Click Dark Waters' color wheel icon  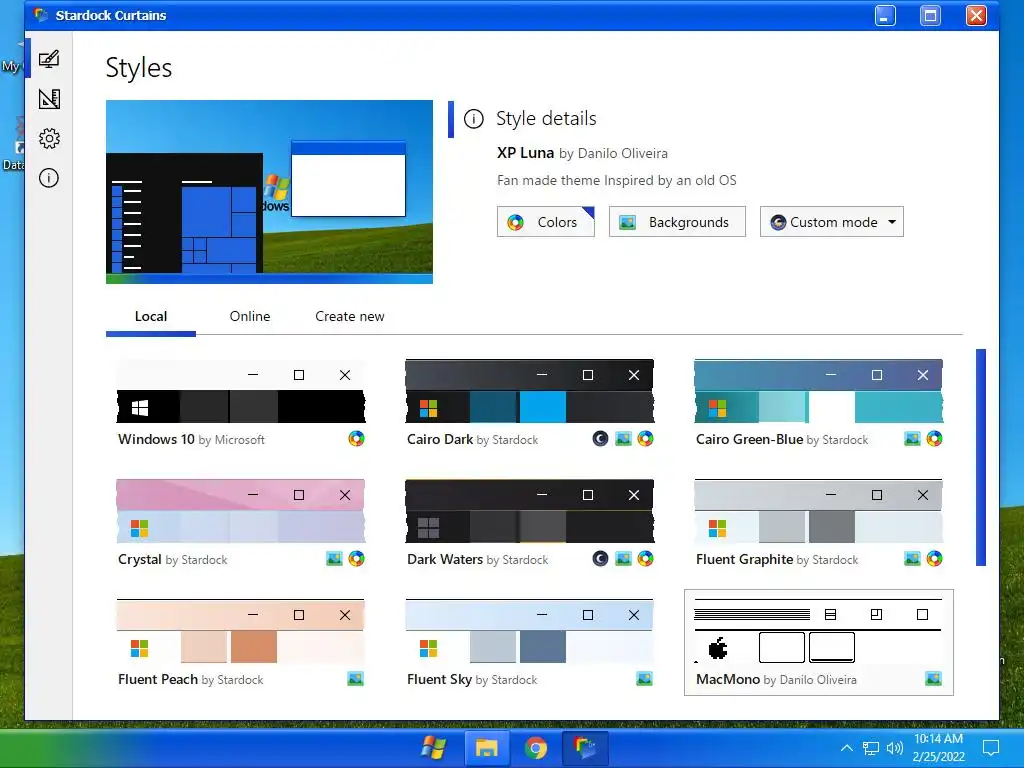645,559
